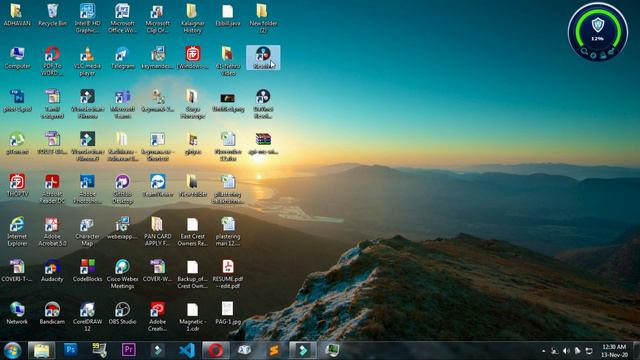
Task: Open Visual Studio Code from the taskbar
Action: tap(187, 350)
